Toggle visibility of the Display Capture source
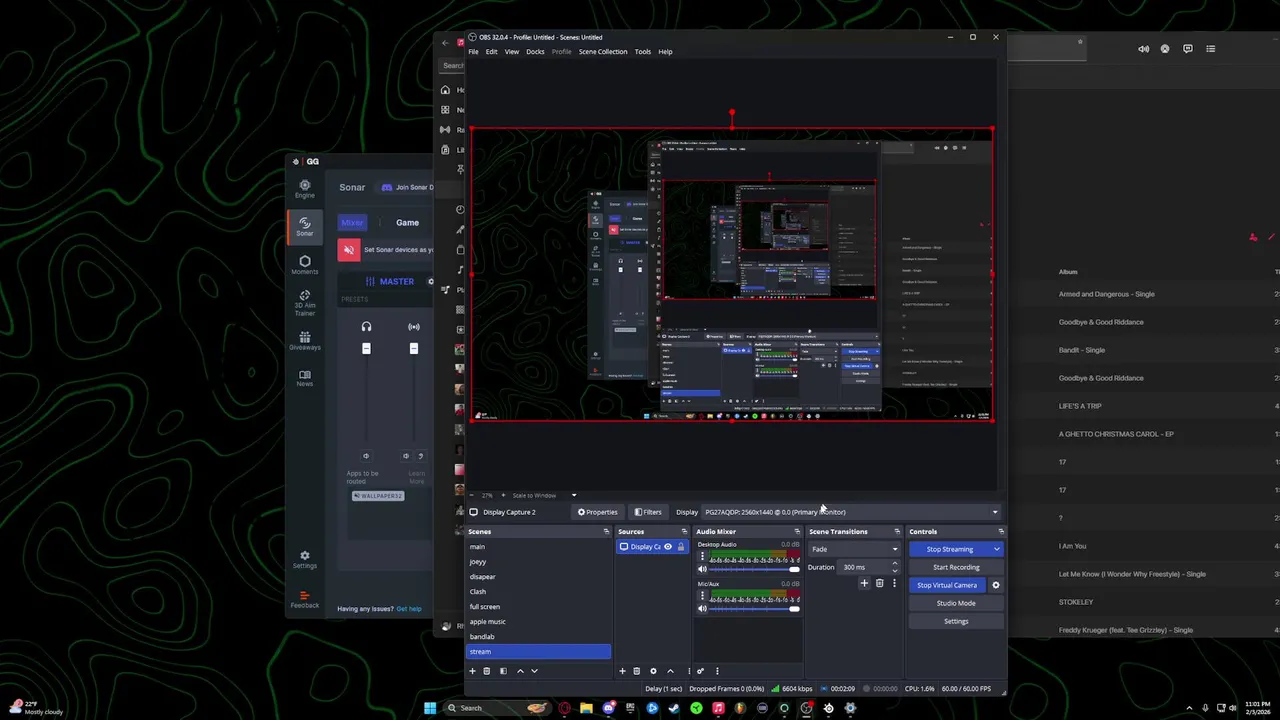Image resolution: width=1280 pixels, height=720 pixels. 668,547
